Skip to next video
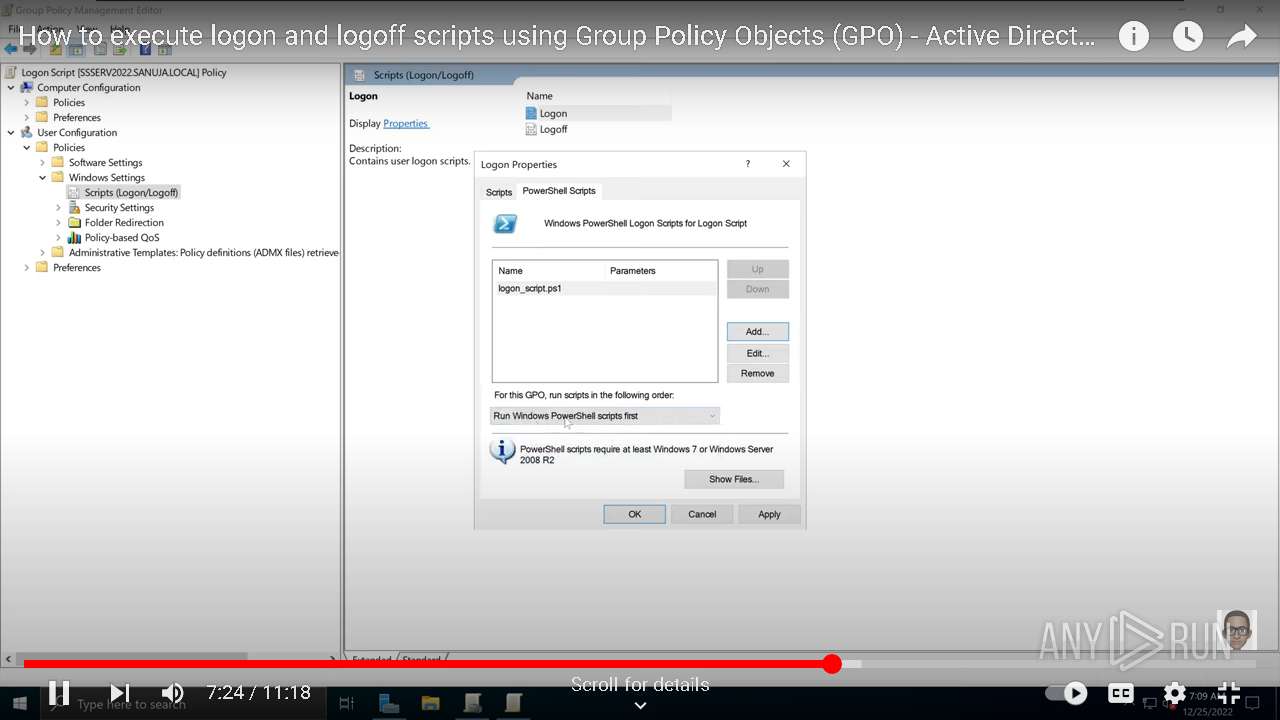The width and height of the screenshot is (1280, 720). (x=120, y=692)
